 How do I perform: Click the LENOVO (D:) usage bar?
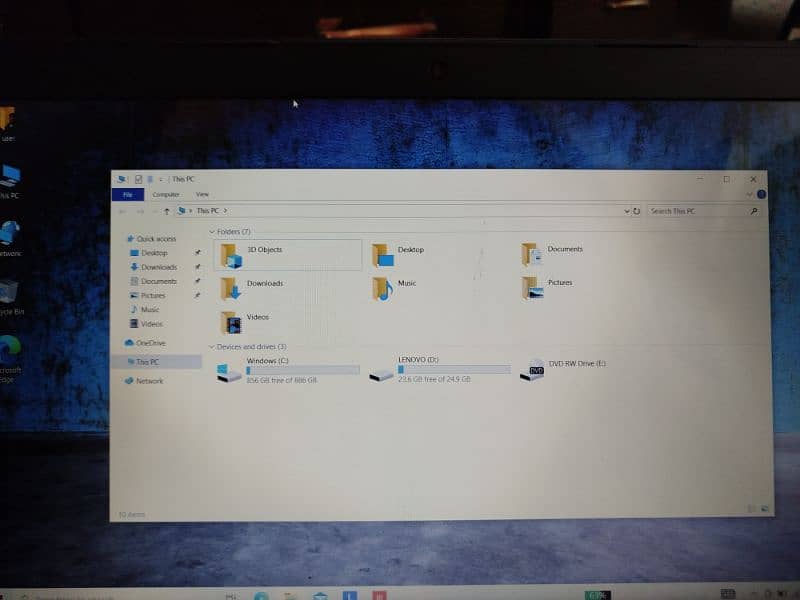point(455,369)
